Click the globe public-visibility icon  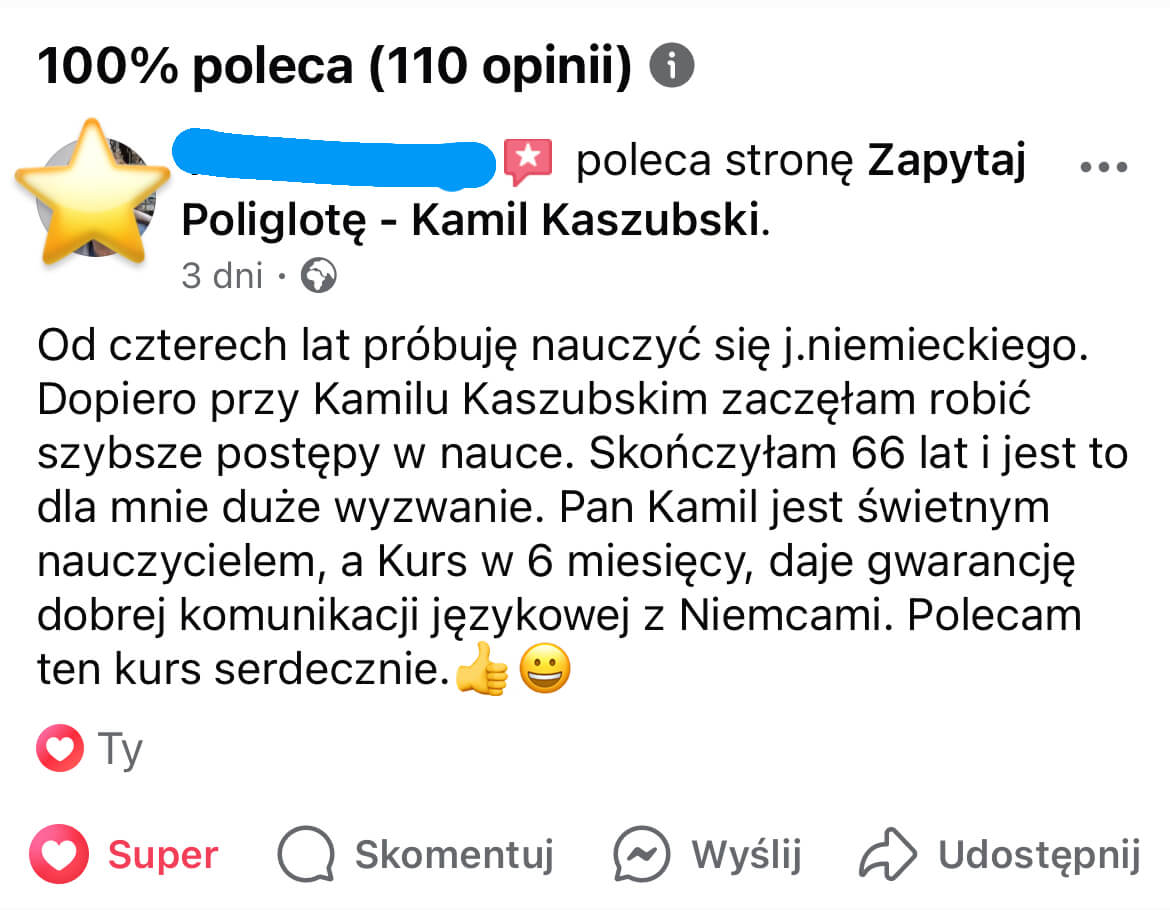click(320, 275)
